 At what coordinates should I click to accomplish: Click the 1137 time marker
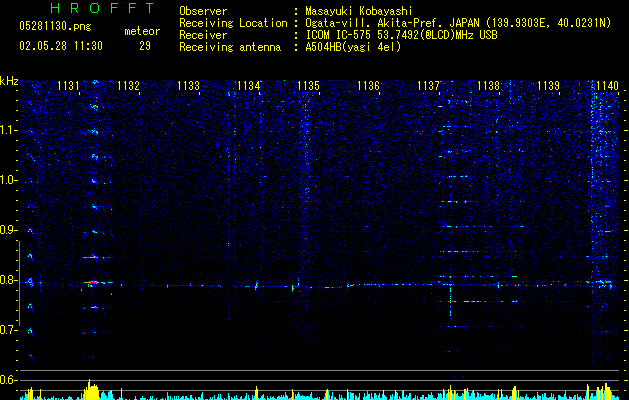428,85
